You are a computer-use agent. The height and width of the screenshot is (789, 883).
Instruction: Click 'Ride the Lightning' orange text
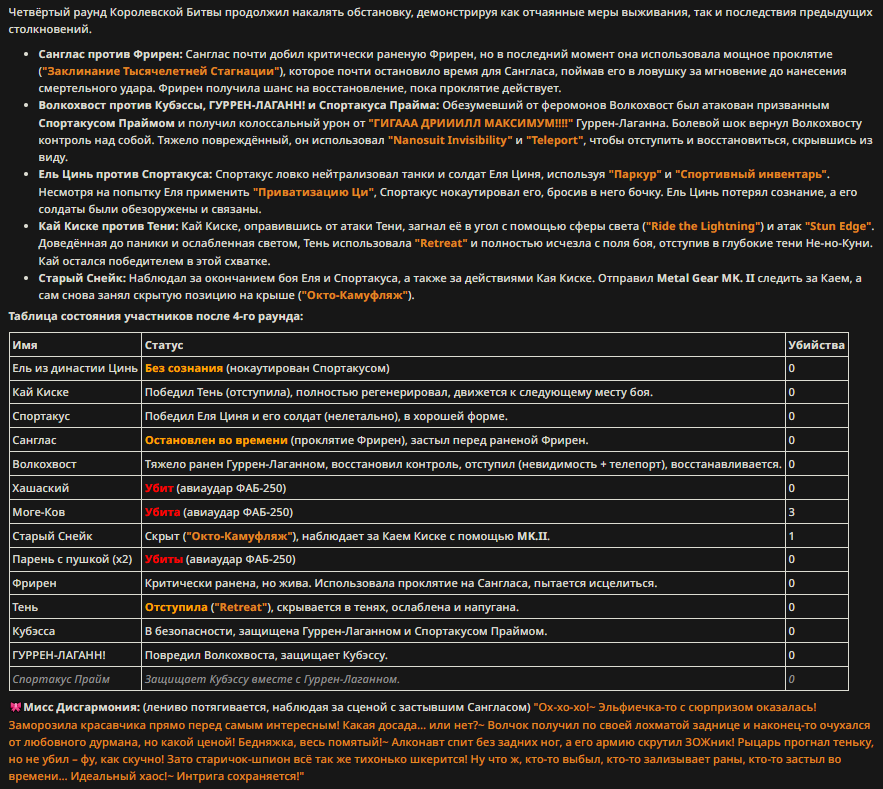704,226
